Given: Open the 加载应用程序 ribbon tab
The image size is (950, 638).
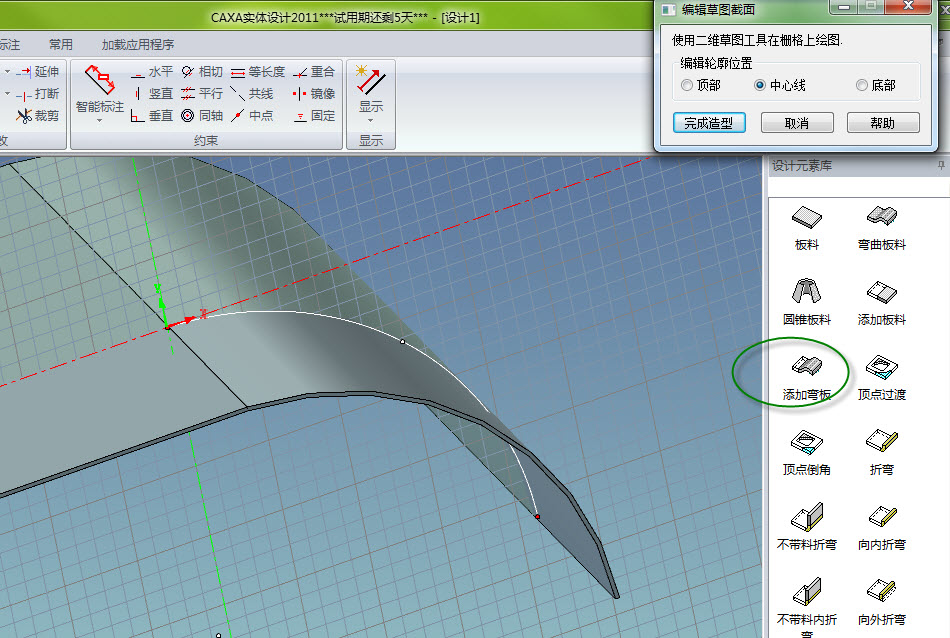Looking at the screenshot, I should point(138,44).
